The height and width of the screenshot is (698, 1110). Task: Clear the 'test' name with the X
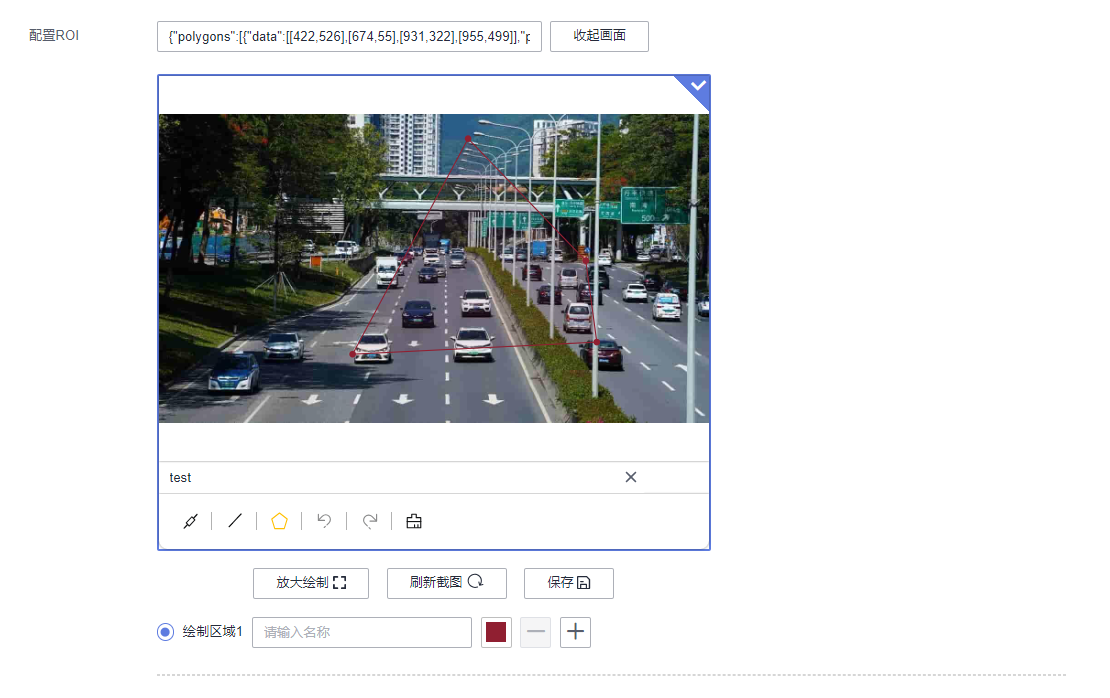tap(631, 477)
